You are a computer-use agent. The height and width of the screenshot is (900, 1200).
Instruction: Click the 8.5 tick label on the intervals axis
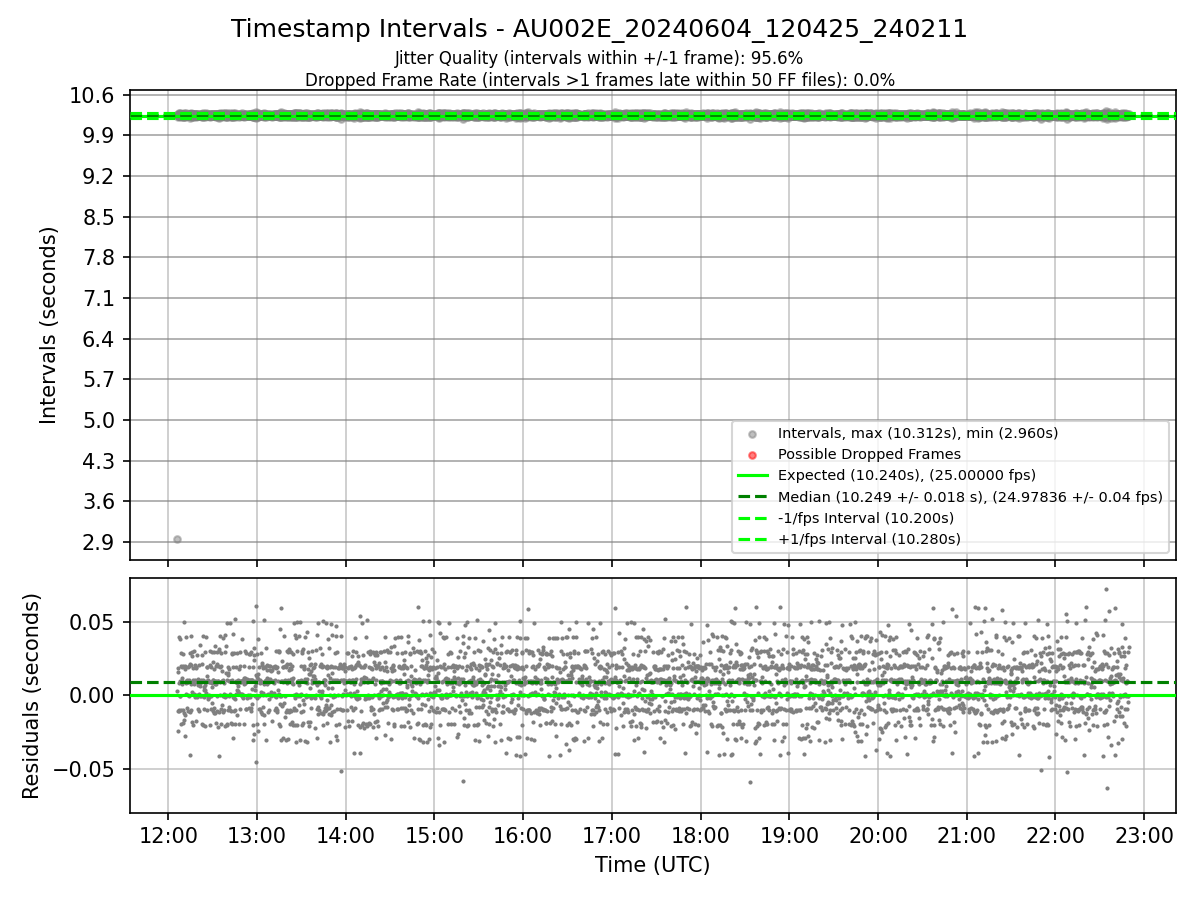(100, 217)
